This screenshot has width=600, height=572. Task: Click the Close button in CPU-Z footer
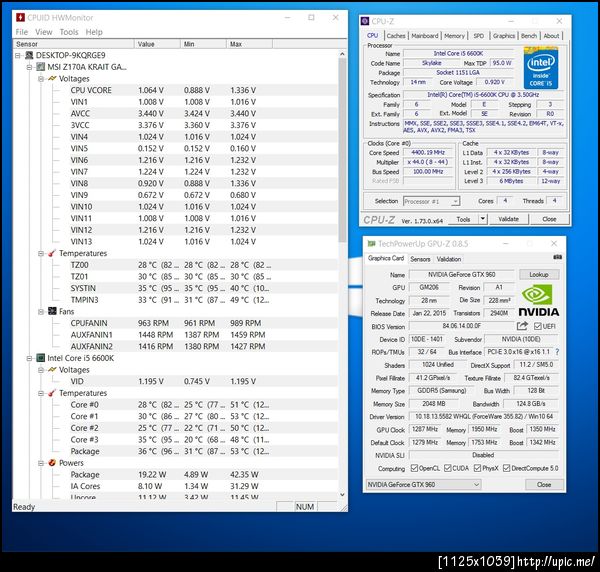pyautogui.click(x=549, y=219)
